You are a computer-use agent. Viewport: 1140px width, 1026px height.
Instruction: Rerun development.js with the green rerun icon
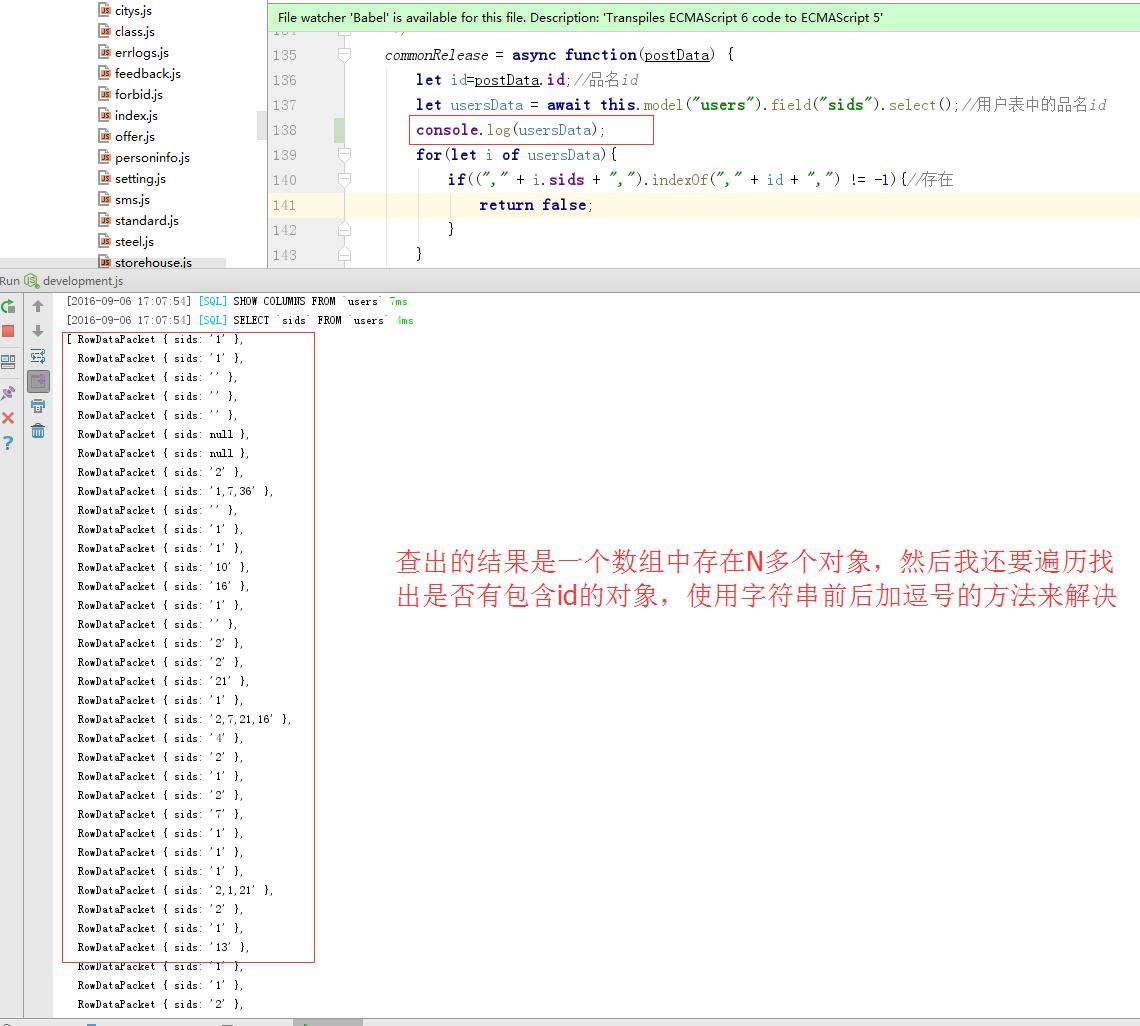(x=8, y=307)
